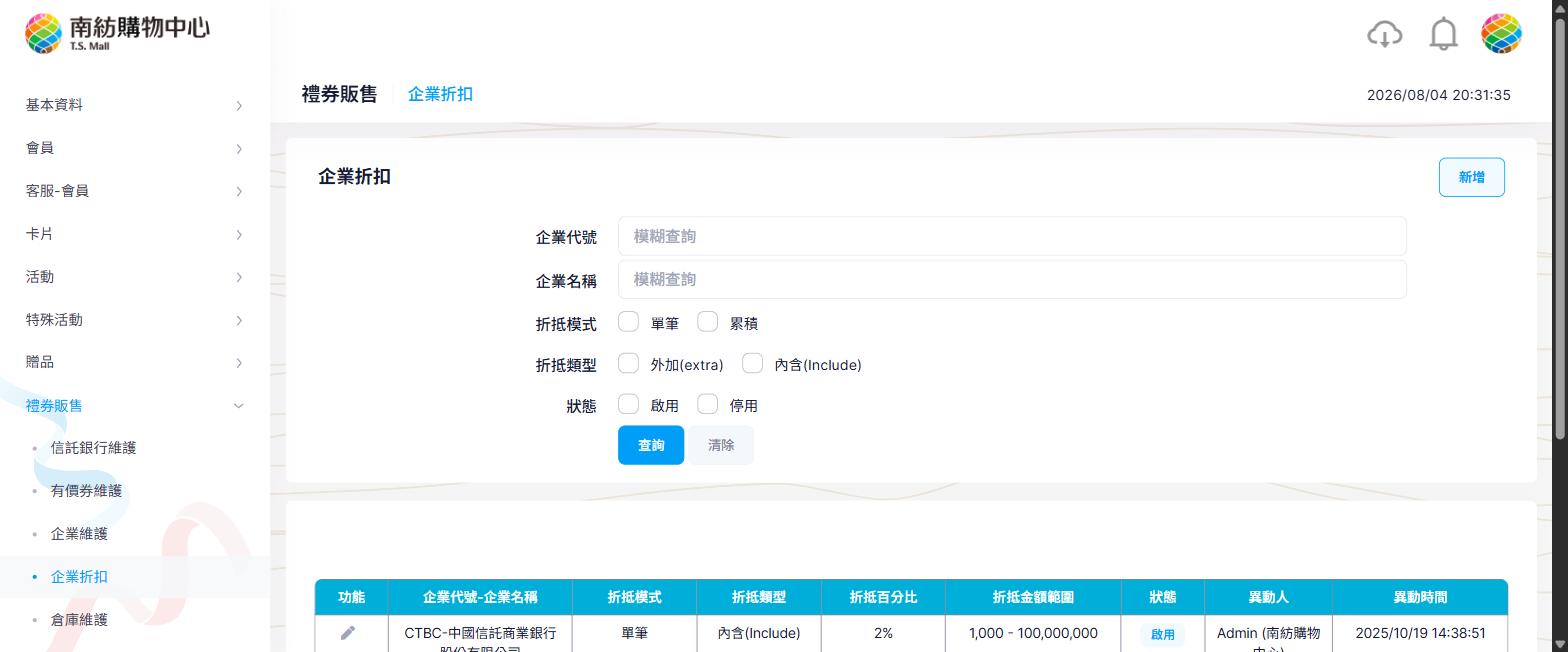1568x652 pixels.
Task: Expand the 客服-會員 menu
Action: tap(135, 191)
